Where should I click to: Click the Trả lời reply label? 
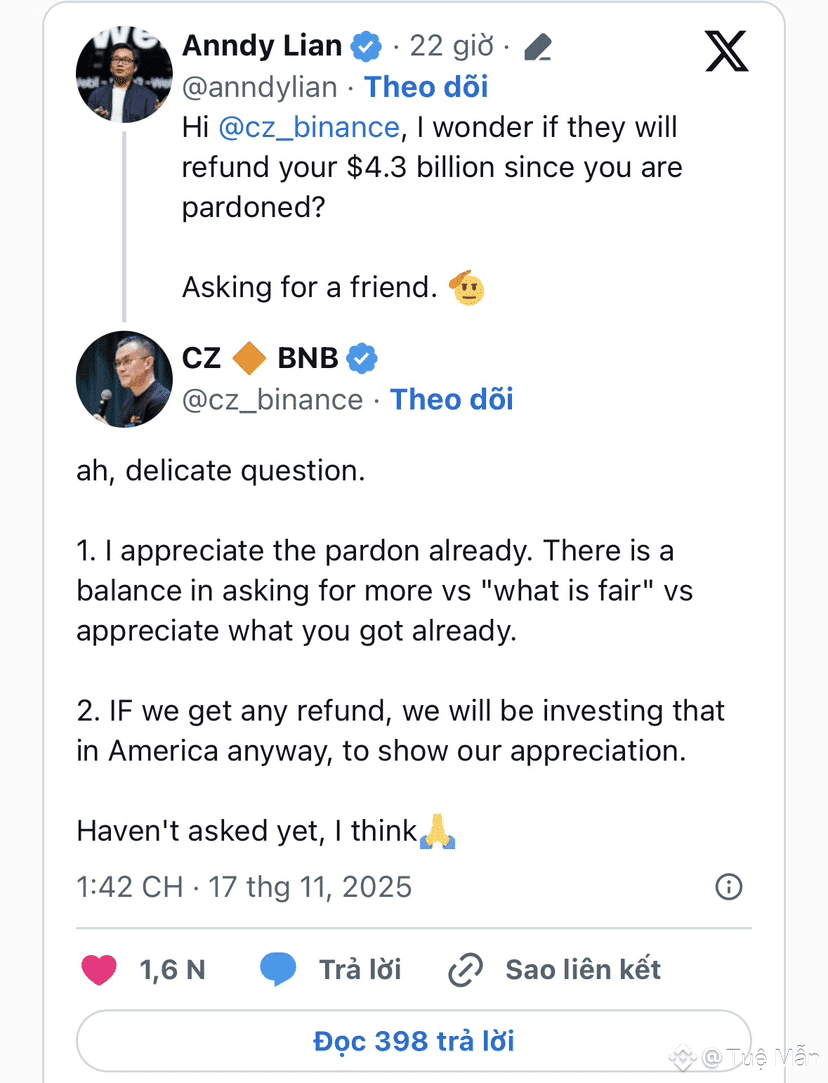click(x=360, y=969)
